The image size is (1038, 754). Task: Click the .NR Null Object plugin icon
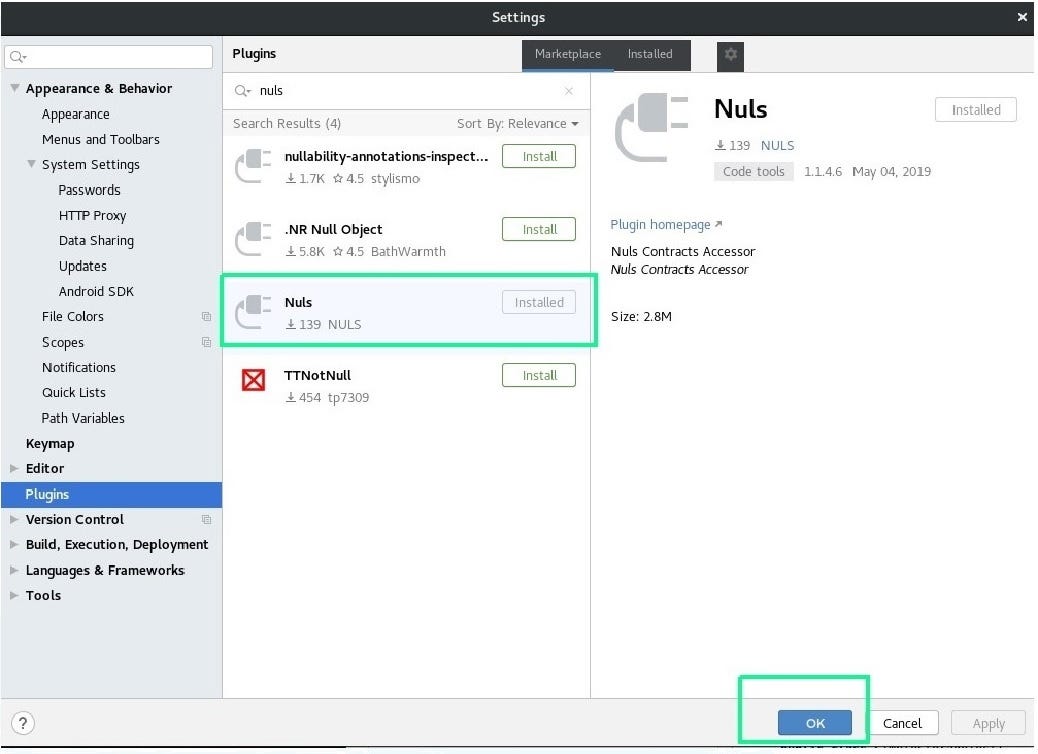[x=253, y=239]
